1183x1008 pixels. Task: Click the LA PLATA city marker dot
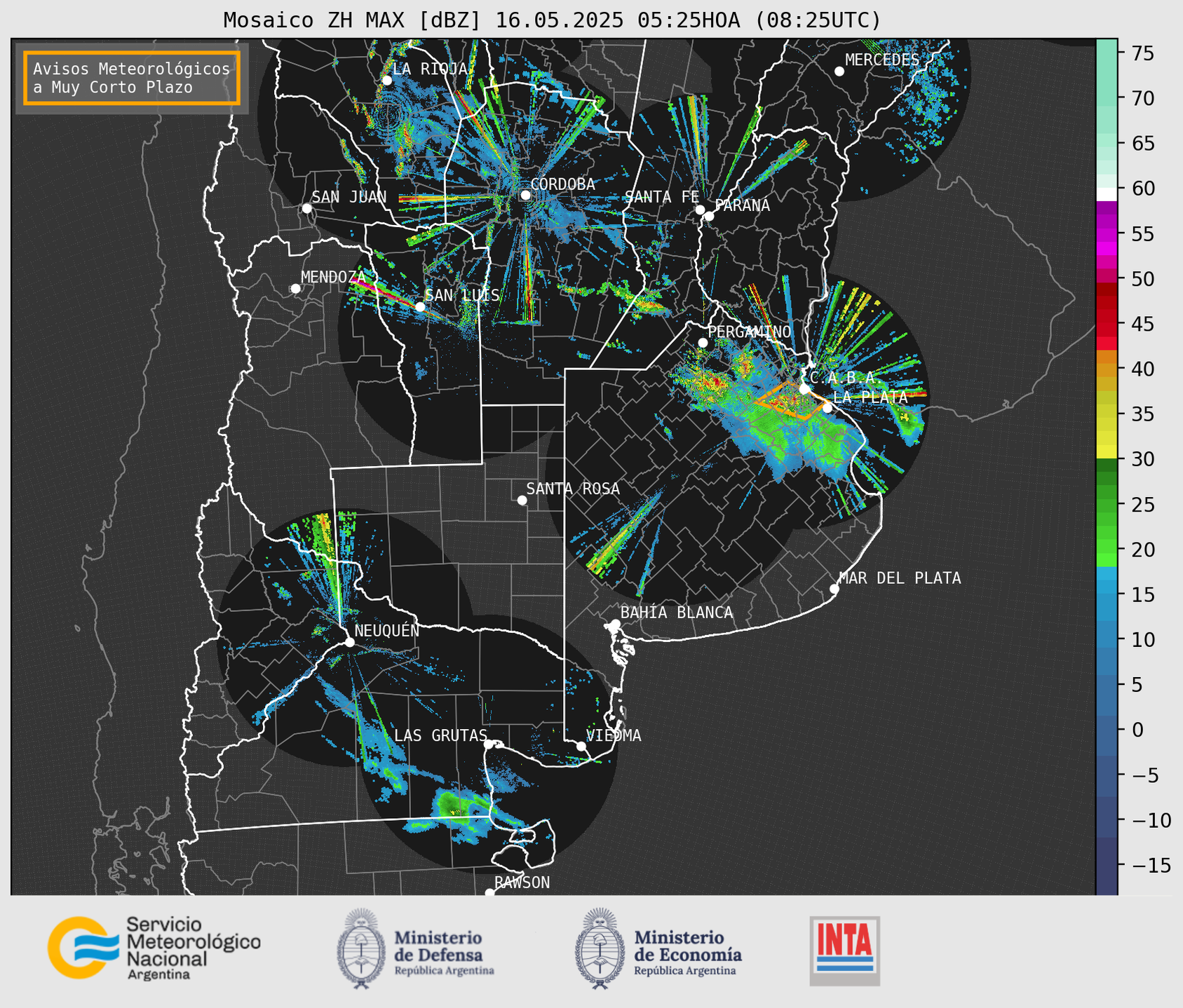coord(827,408)
